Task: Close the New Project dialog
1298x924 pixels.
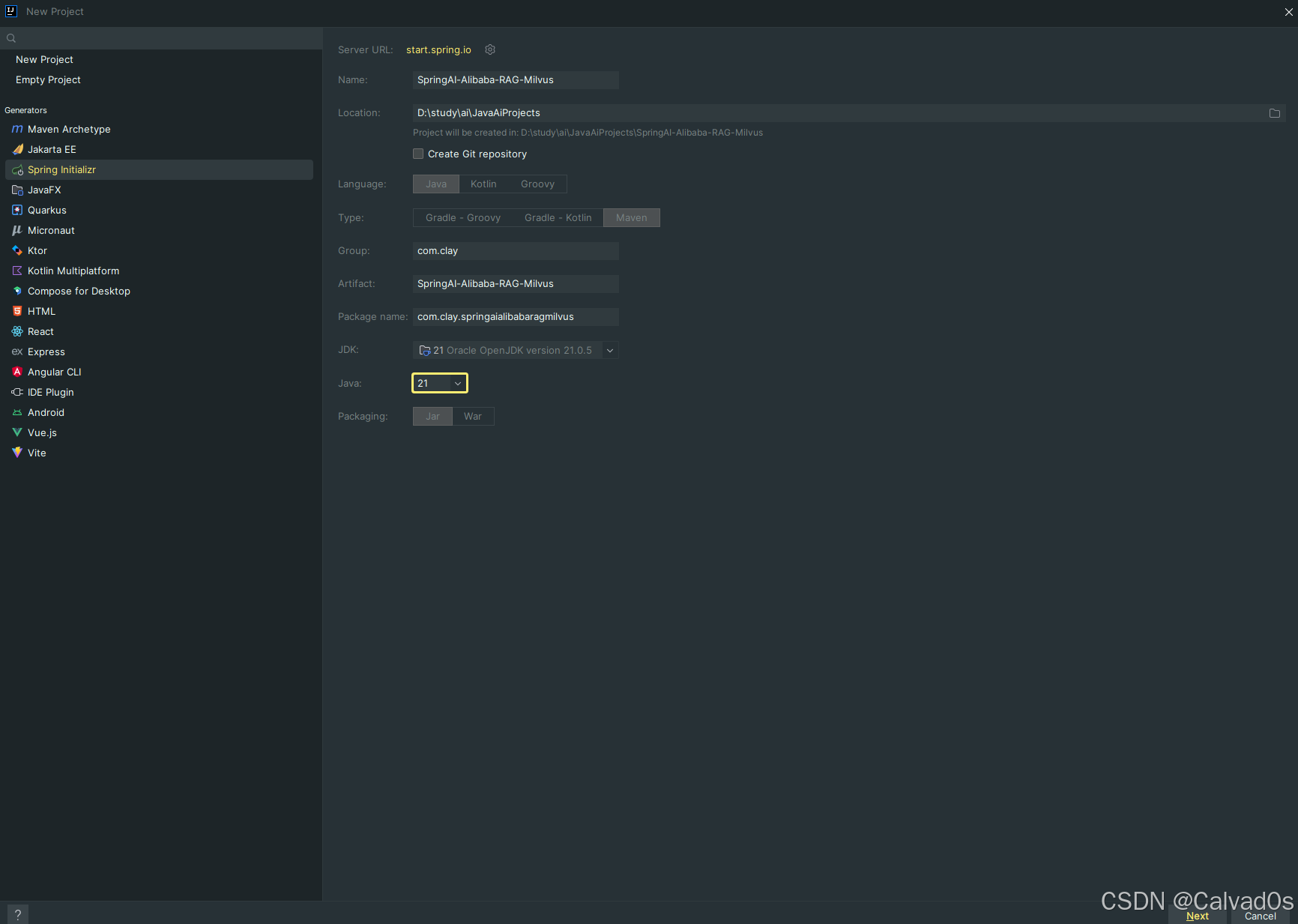Action: (x=1288, y=12)
